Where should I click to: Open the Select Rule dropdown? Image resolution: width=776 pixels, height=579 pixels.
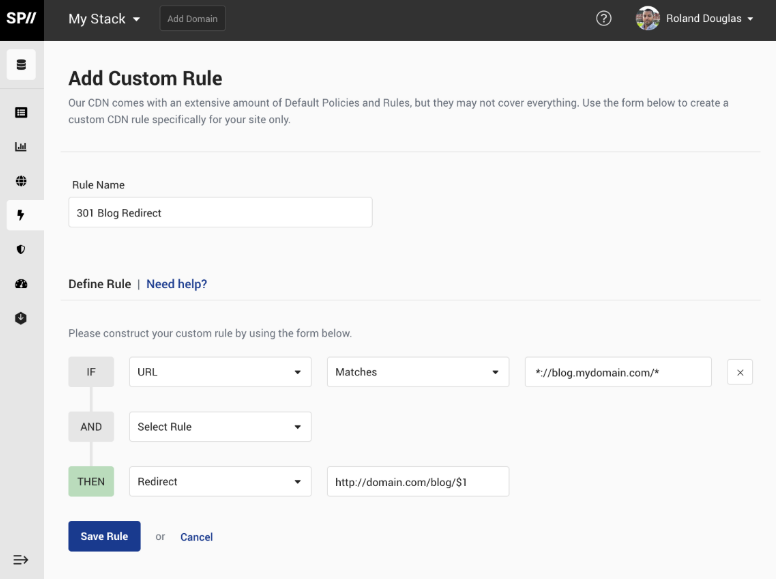click(x=220, y=427)
